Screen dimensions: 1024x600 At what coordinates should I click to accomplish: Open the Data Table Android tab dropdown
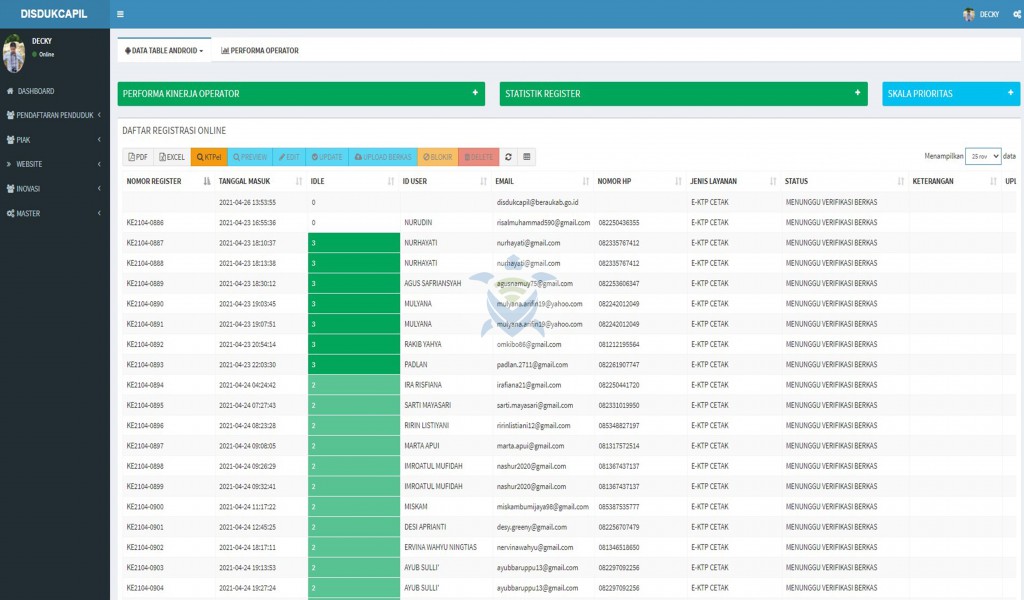pyautogui.click(x=164, y=50)
